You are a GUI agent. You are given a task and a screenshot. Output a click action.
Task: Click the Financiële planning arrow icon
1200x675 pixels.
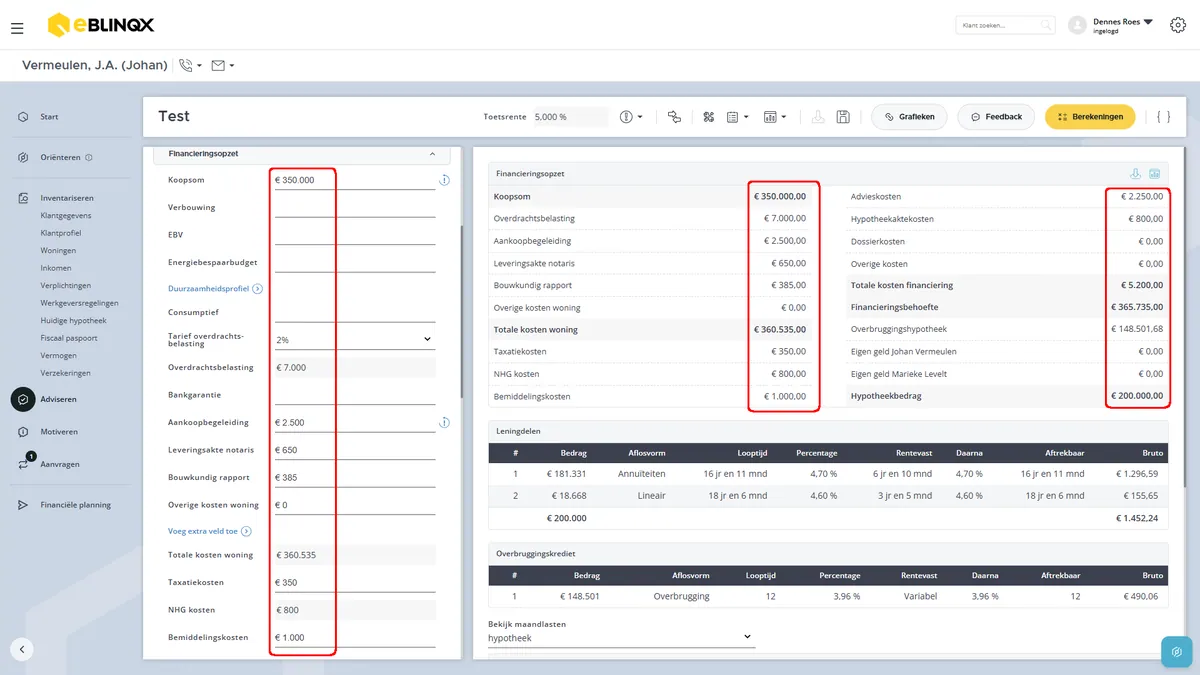(22, 505)
